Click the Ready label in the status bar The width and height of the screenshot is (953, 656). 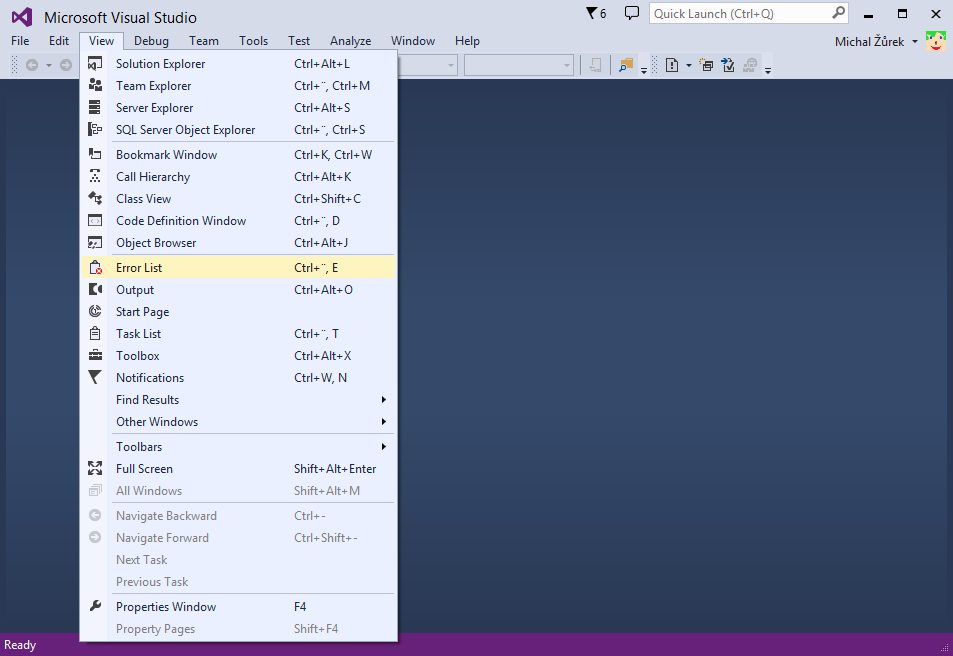20,645
